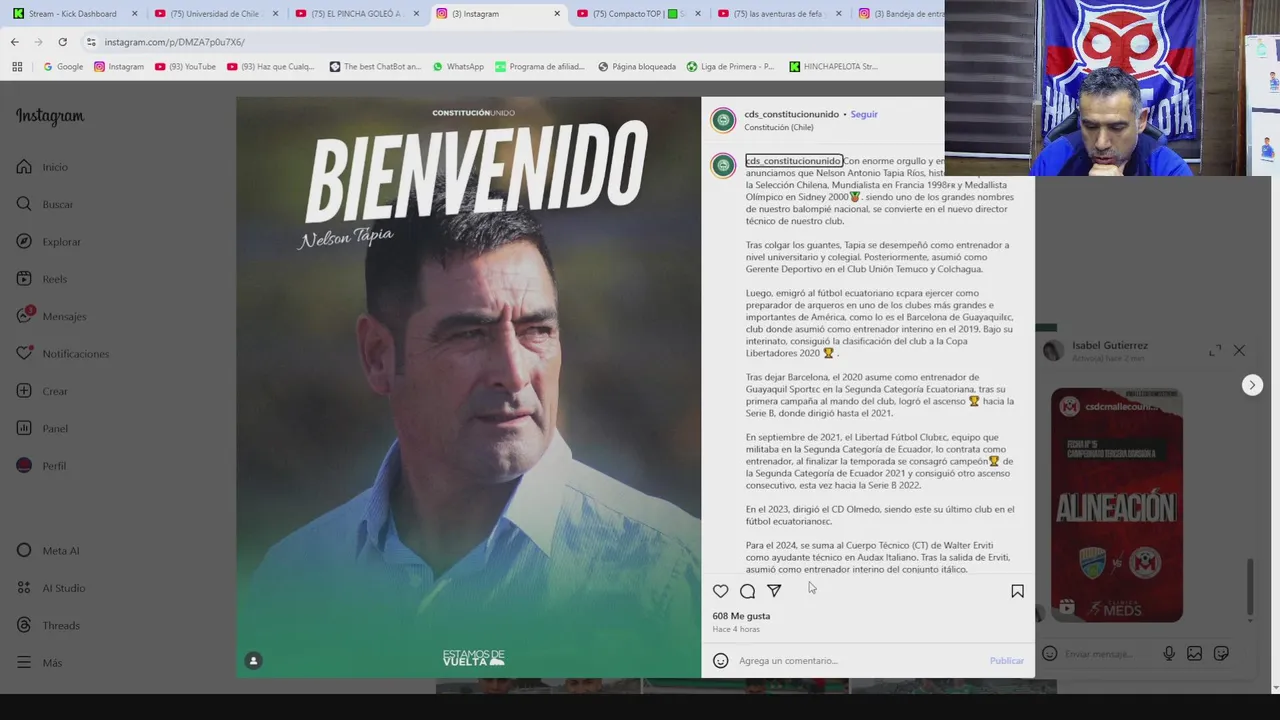
Task: Go back with browser back arrow
Action: point(14,42)
